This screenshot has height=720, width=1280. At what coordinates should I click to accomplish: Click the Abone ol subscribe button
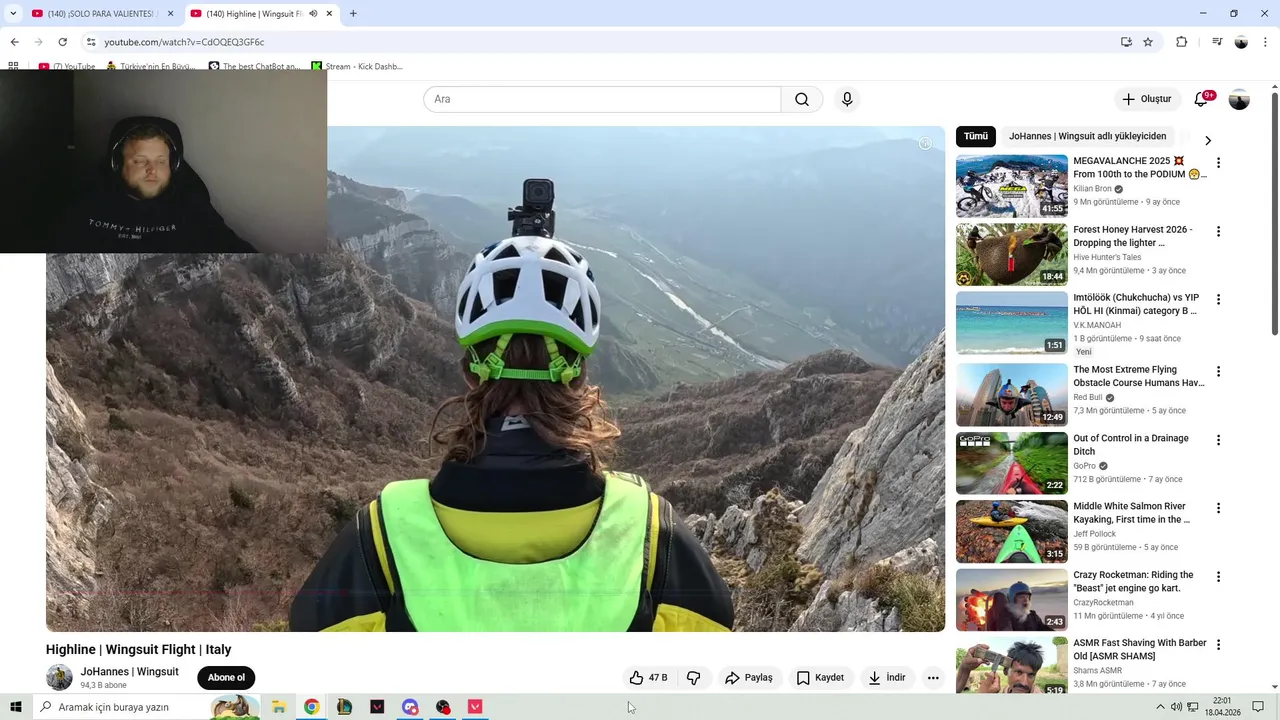pyautogui.click(x=226, y=678)
